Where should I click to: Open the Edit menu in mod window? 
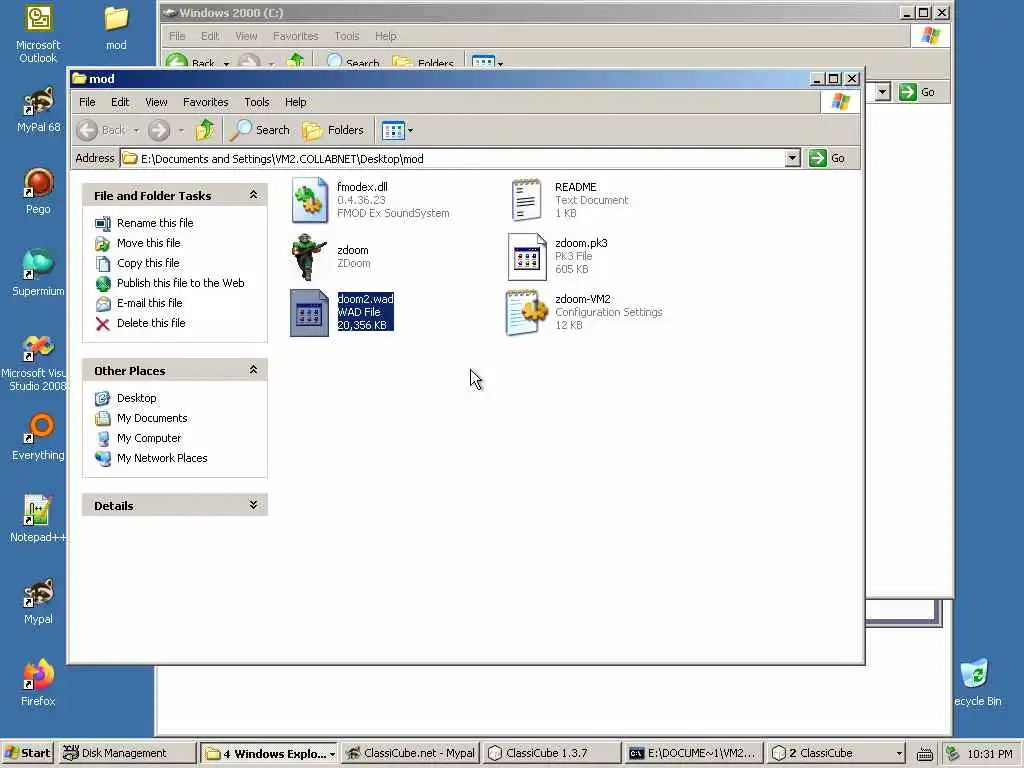click(x=120, y=102)
